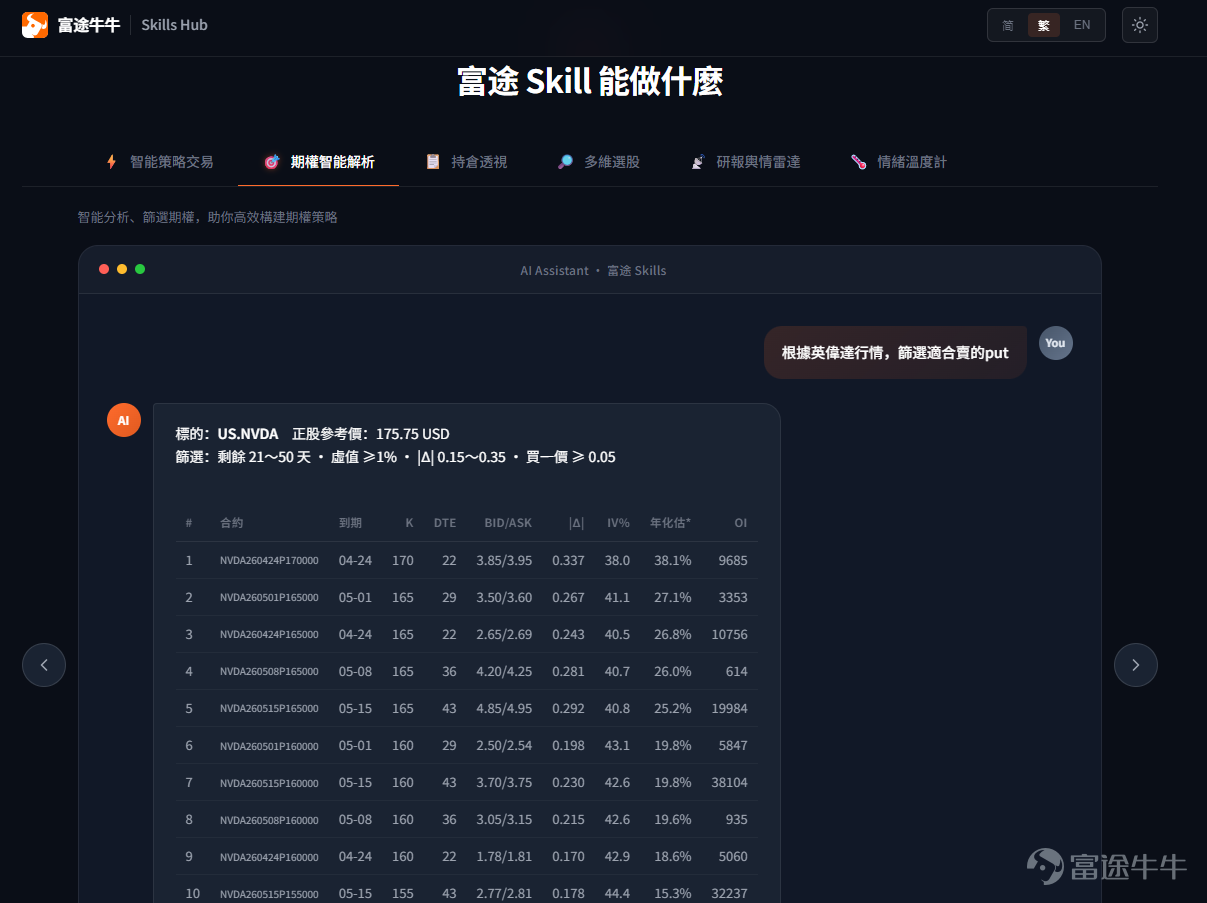Click the 年化估* column header
This screenshot has height=903, width=1207.
(x=670, y=523)
